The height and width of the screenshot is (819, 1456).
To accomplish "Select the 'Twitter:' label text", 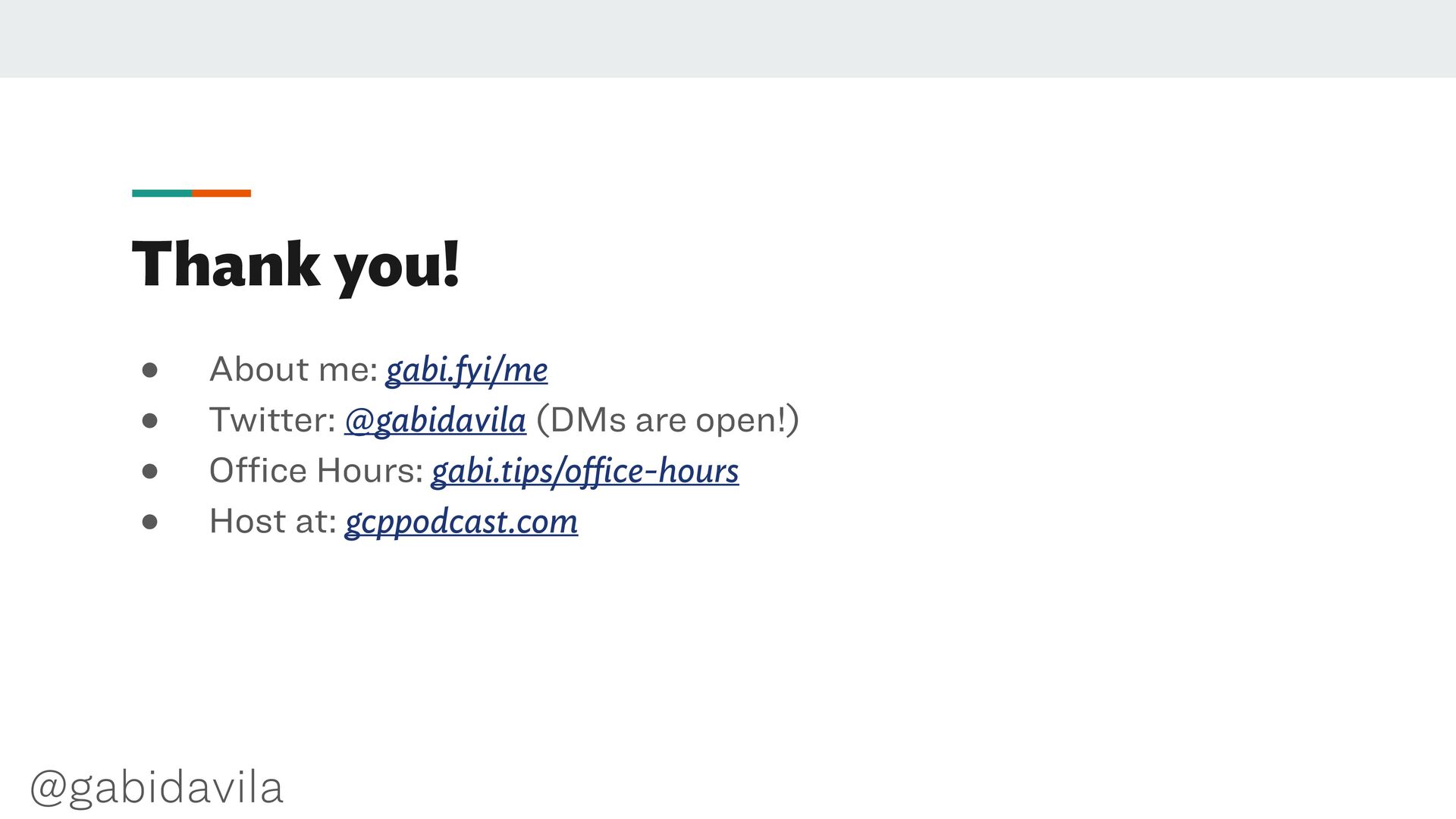I will [272, 420].
